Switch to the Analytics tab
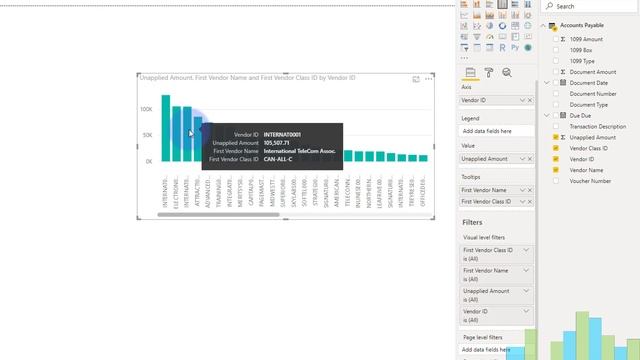 tap(507, 73)
